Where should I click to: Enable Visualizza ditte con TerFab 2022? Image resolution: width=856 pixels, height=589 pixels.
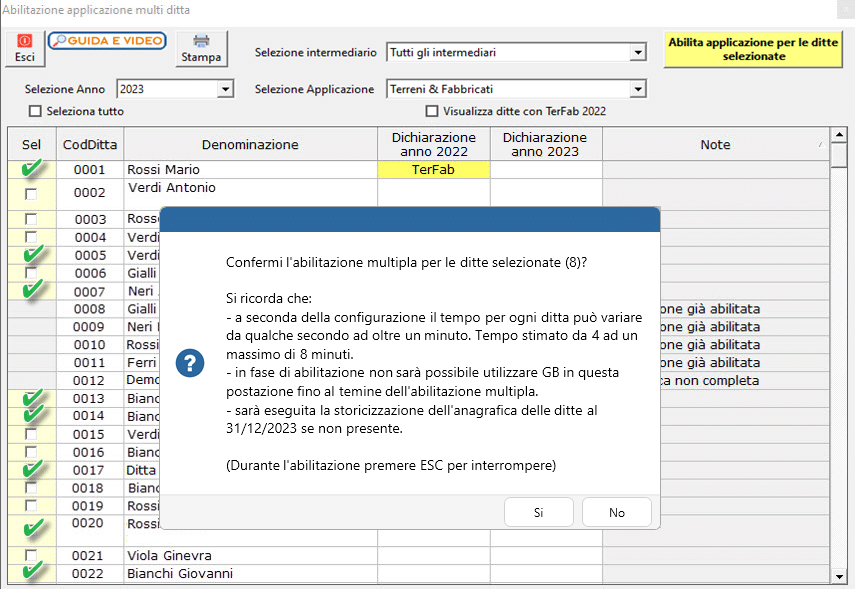pos(433,110)
